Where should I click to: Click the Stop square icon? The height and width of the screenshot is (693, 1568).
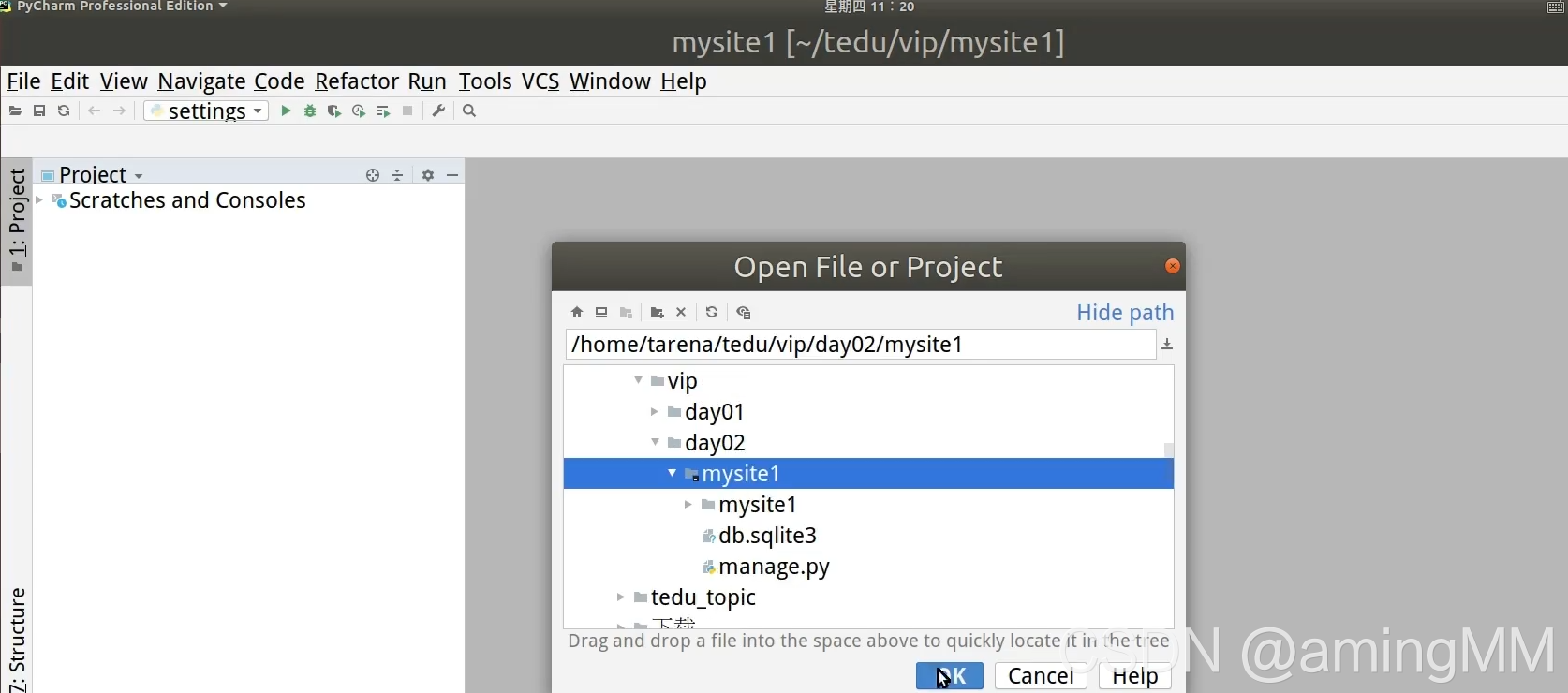(407, 111)
